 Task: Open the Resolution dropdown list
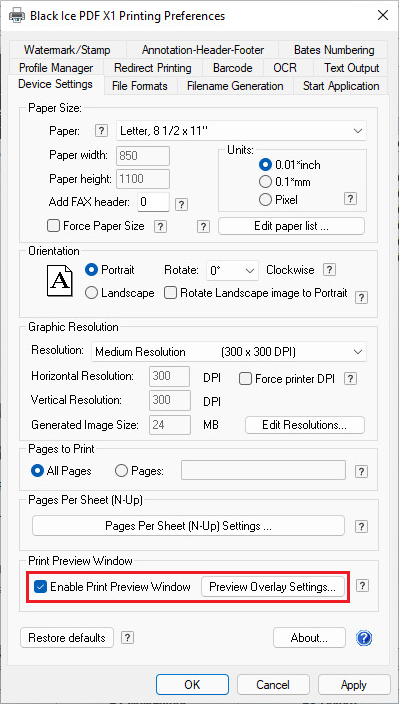point(229,352)
